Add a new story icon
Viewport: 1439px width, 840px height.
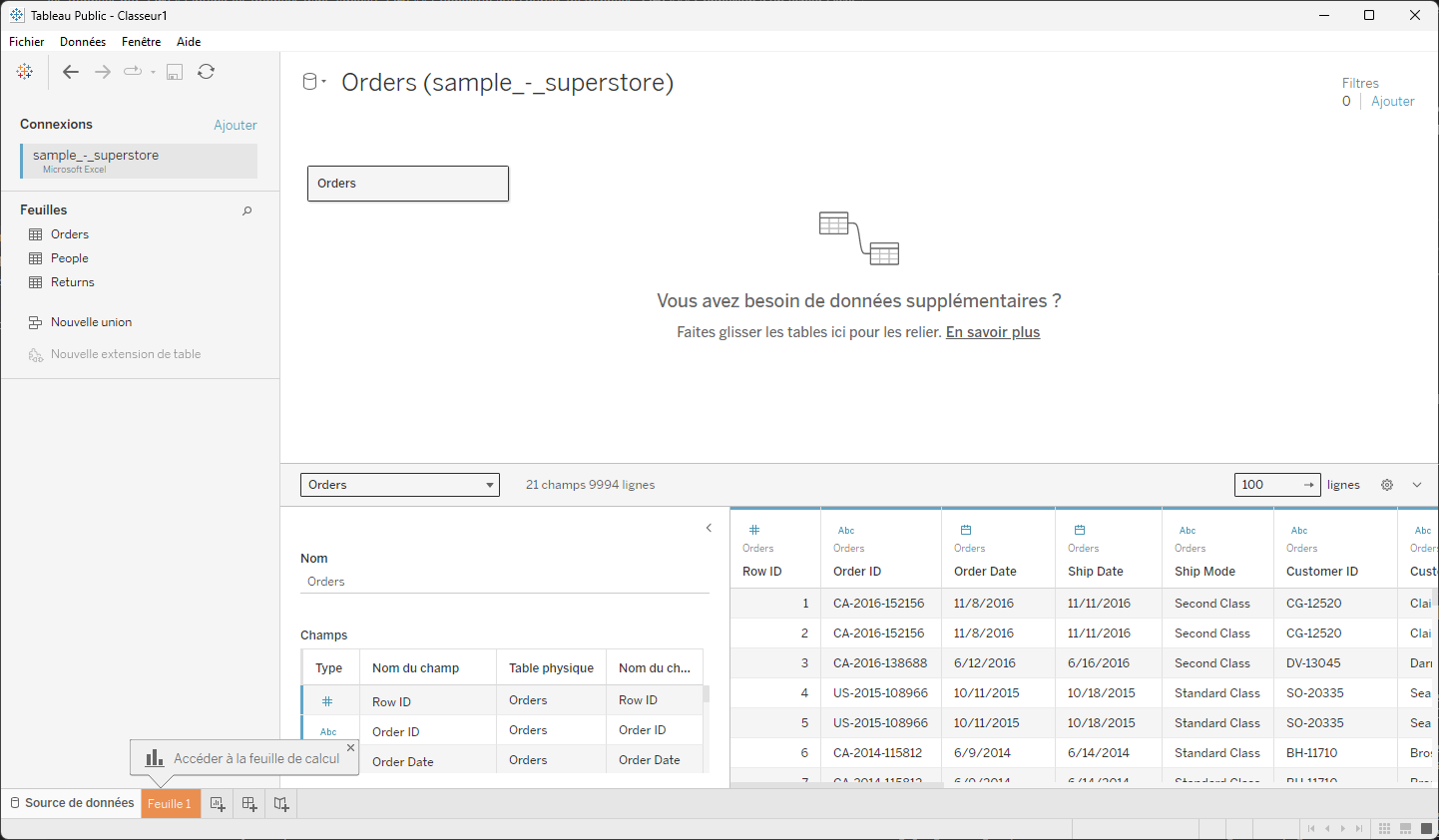281,804
